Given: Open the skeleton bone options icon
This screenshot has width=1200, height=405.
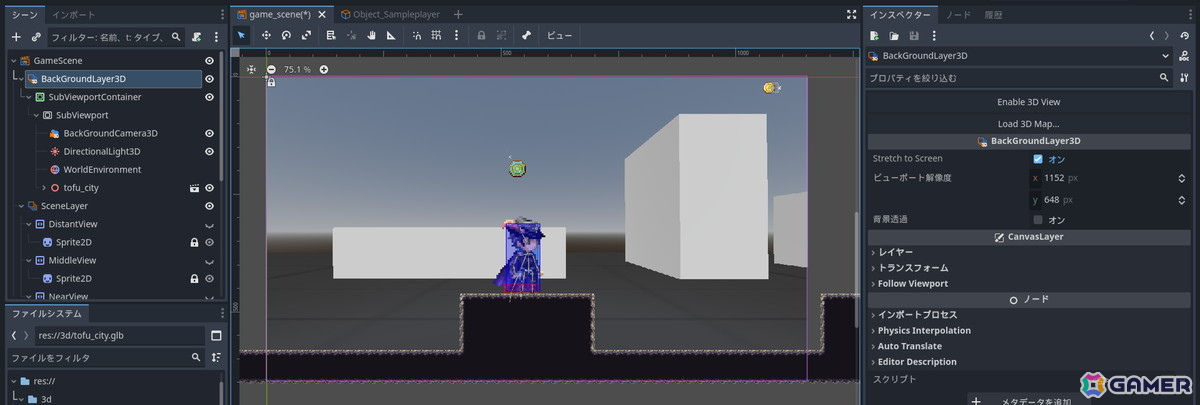Looking at the screenshot, I should click(526, 35).
